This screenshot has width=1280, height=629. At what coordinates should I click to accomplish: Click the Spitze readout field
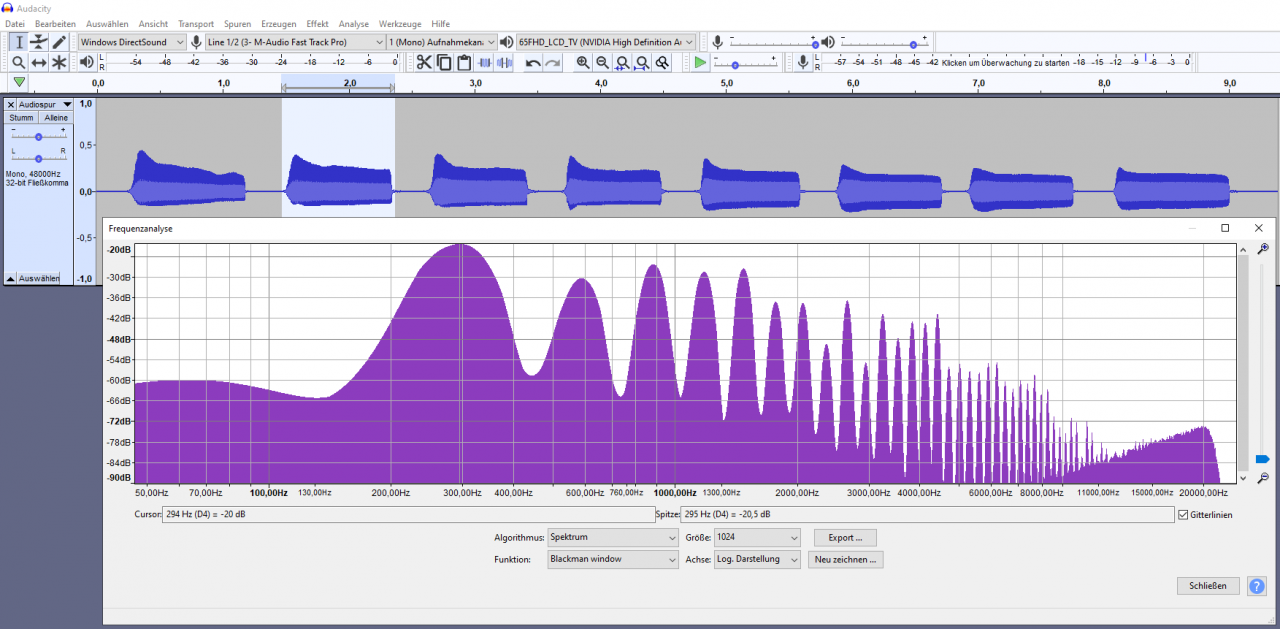[927, 515]
